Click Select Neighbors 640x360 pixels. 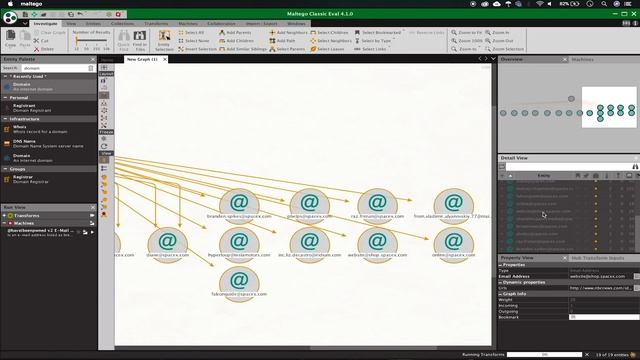tap(331, 41)
